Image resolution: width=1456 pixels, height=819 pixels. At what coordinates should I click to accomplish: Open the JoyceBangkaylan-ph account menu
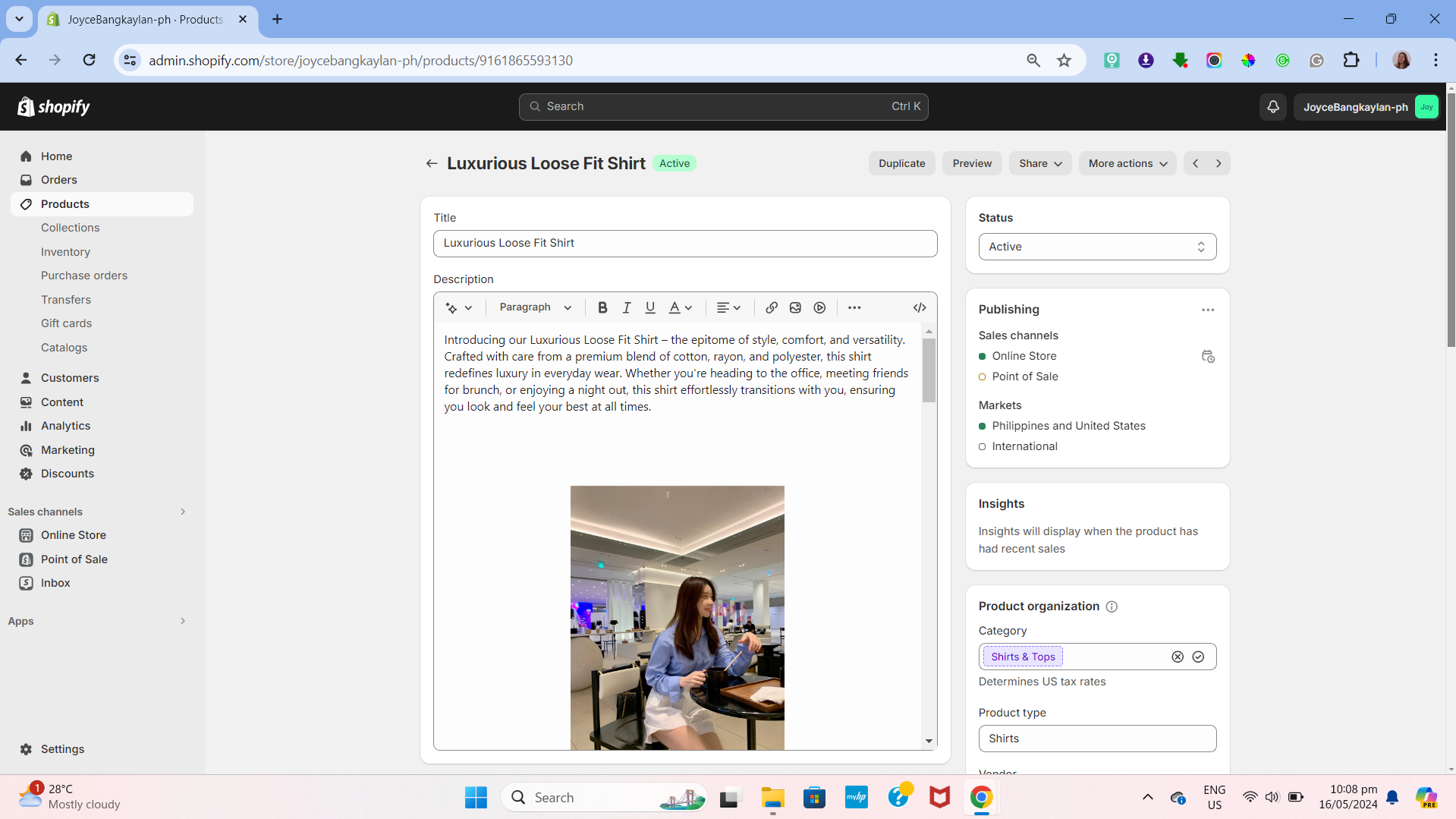click(x=1366, y=107)
